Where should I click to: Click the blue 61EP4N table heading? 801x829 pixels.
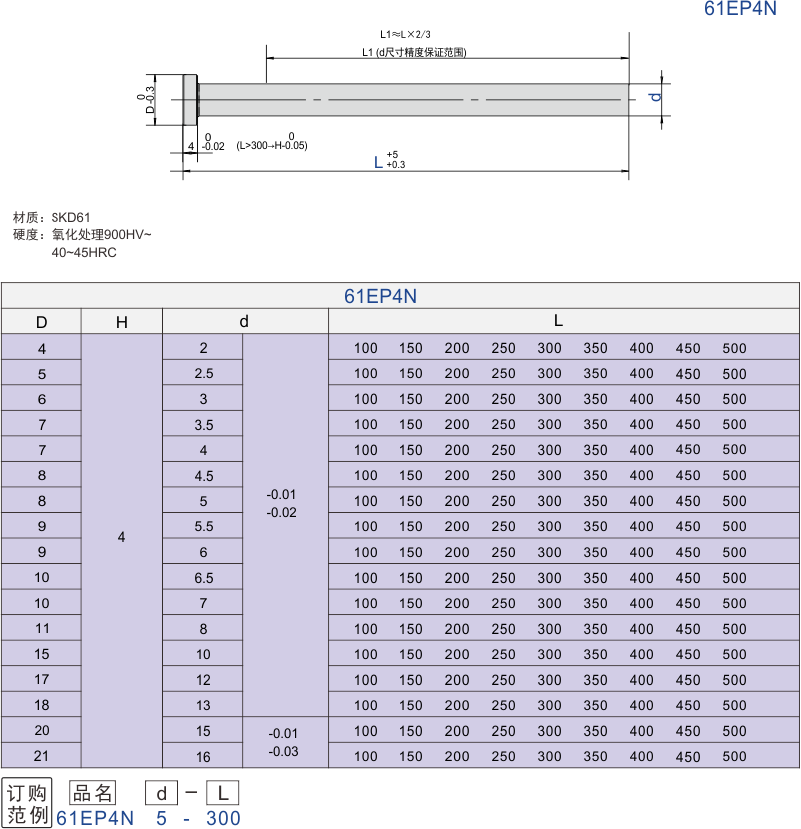click(x=380, y=296)
